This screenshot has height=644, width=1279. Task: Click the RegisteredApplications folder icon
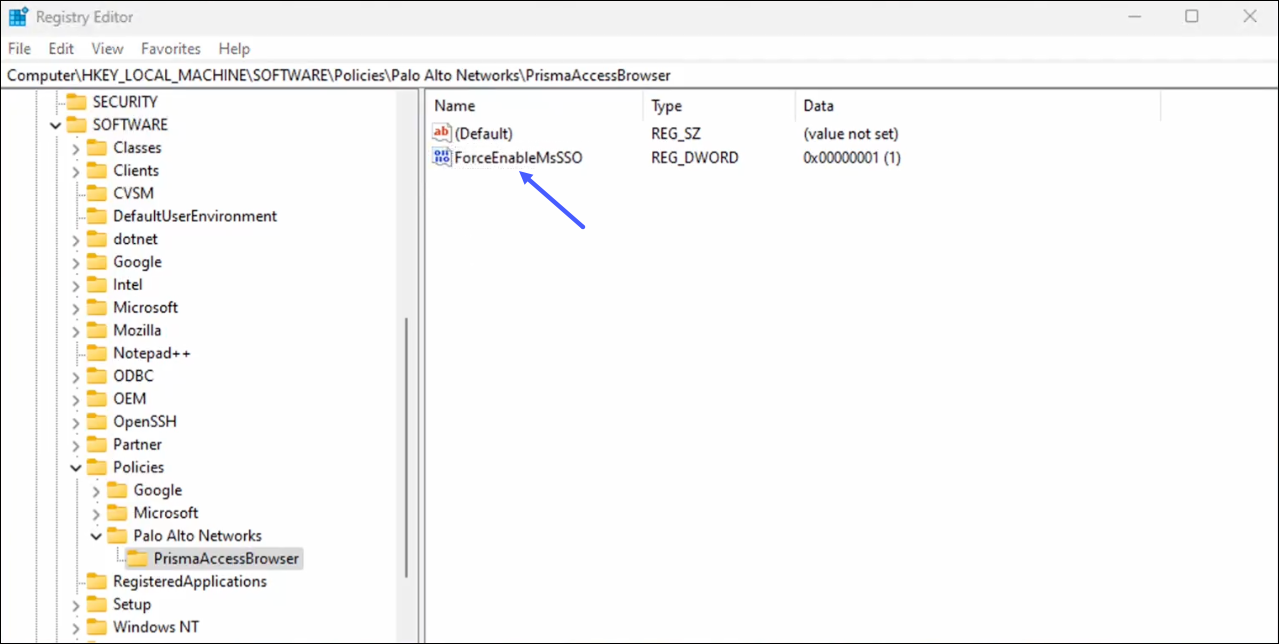point(97,582)
